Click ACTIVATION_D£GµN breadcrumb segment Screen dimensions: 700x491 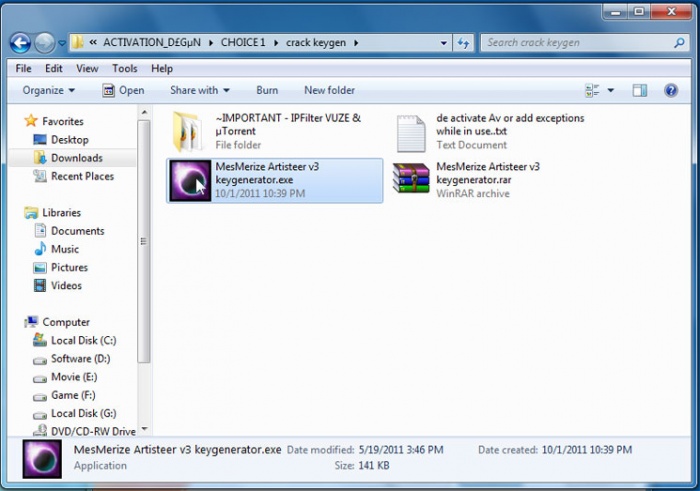(x=152, y=42)
